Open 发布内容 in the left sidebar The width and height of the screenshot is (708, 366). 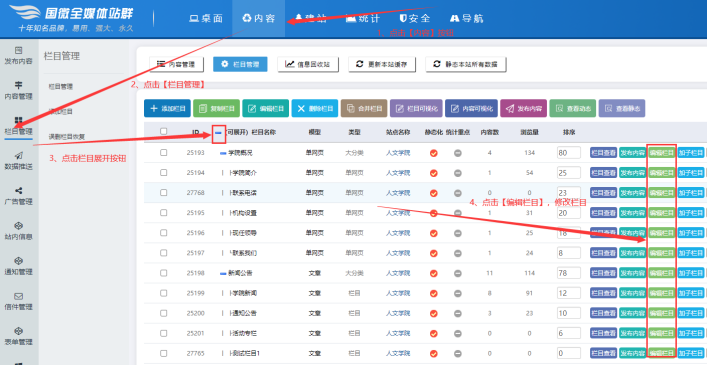tap(19, 55)
